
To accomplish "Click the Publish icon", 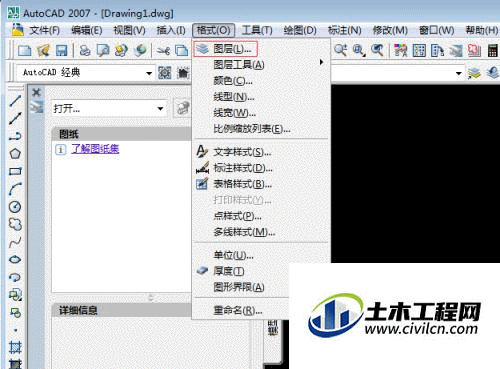I will (121, 51).
